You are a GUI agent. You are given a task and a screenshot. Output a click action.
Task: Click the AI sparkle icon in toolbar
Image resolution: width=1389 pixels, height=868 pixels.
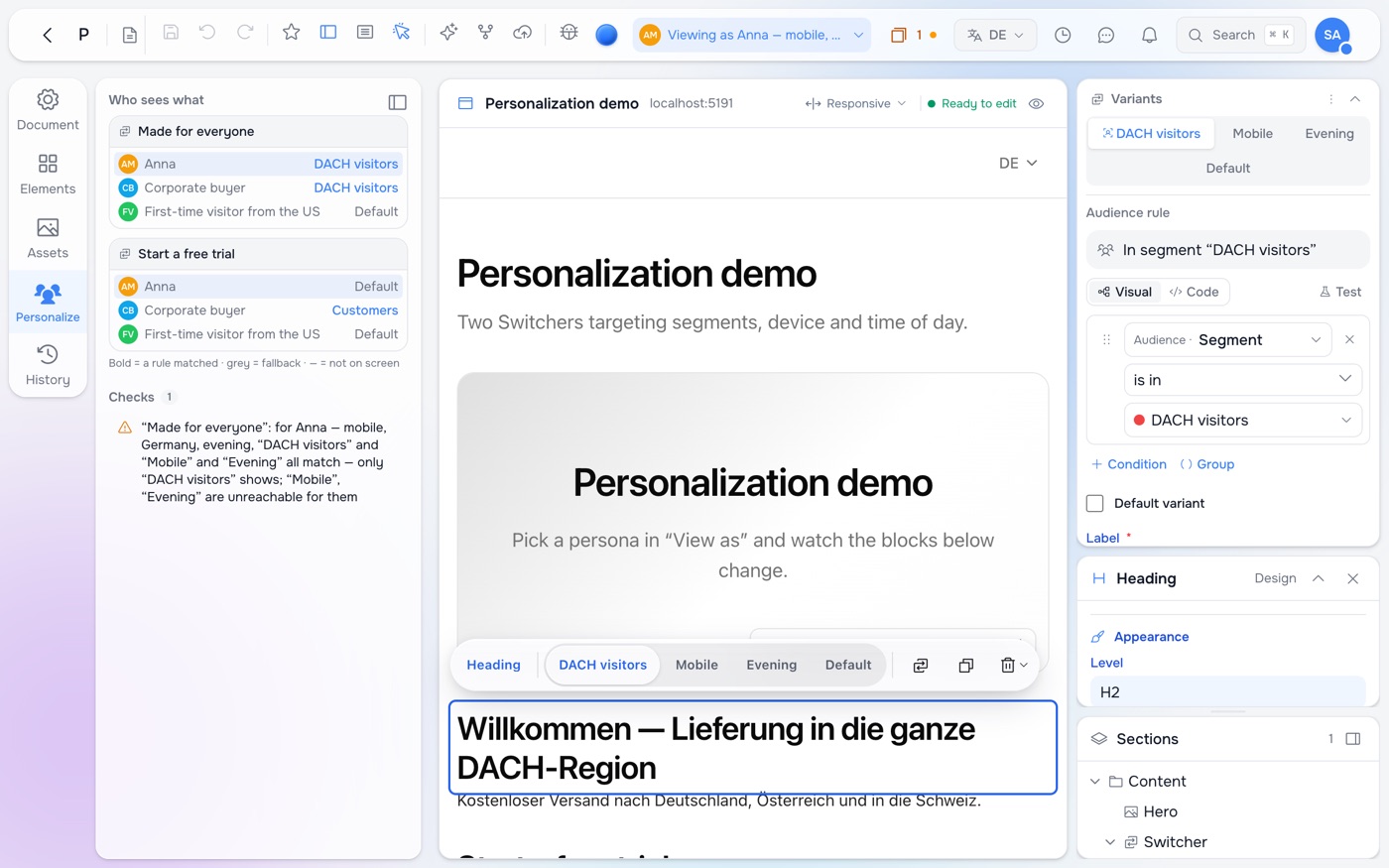[x=448, y=33]
